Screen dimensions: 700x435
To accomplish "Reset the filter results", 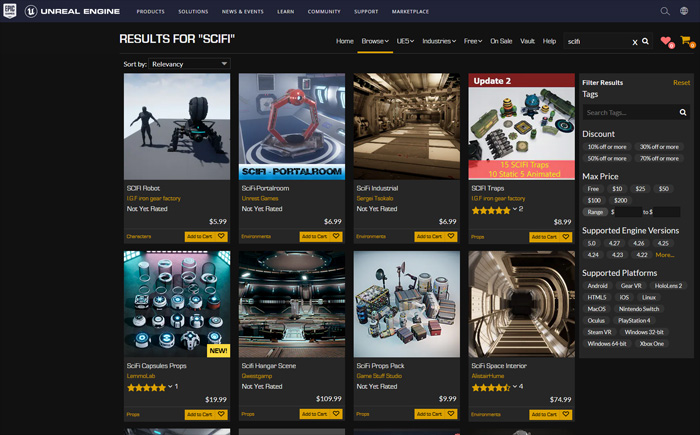I will (x=681, y=83).
